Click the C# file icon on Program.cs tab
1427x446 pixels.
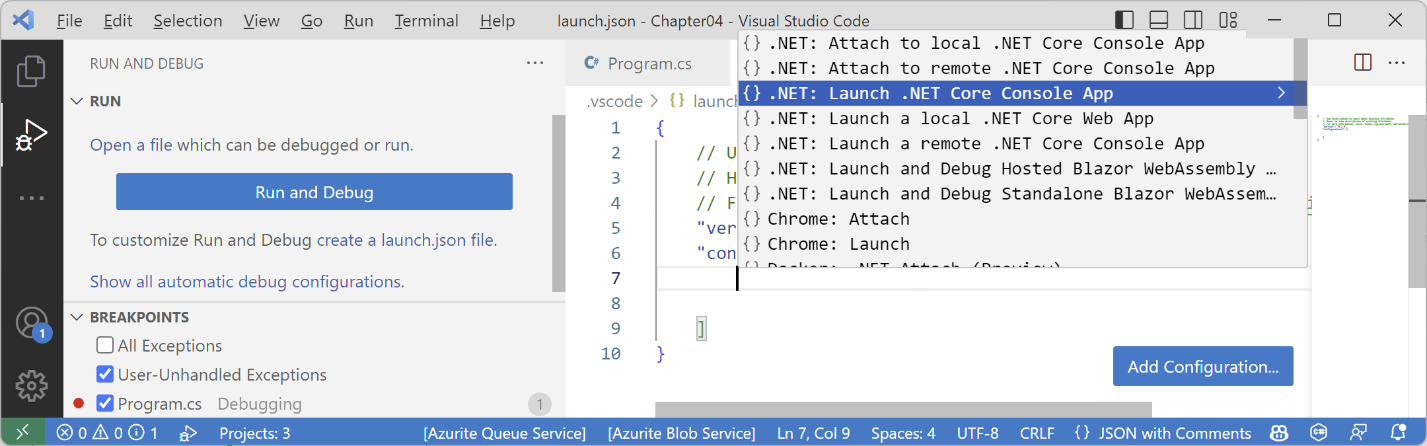[592, 63]
